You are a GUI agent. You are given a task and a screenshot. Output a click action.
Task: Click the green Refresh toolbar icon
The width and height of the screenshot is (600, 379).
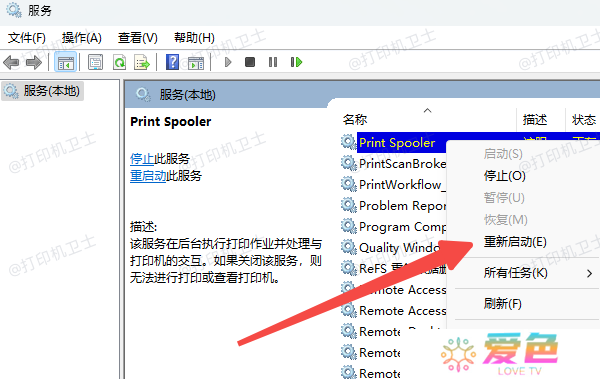tap(119, 62)
